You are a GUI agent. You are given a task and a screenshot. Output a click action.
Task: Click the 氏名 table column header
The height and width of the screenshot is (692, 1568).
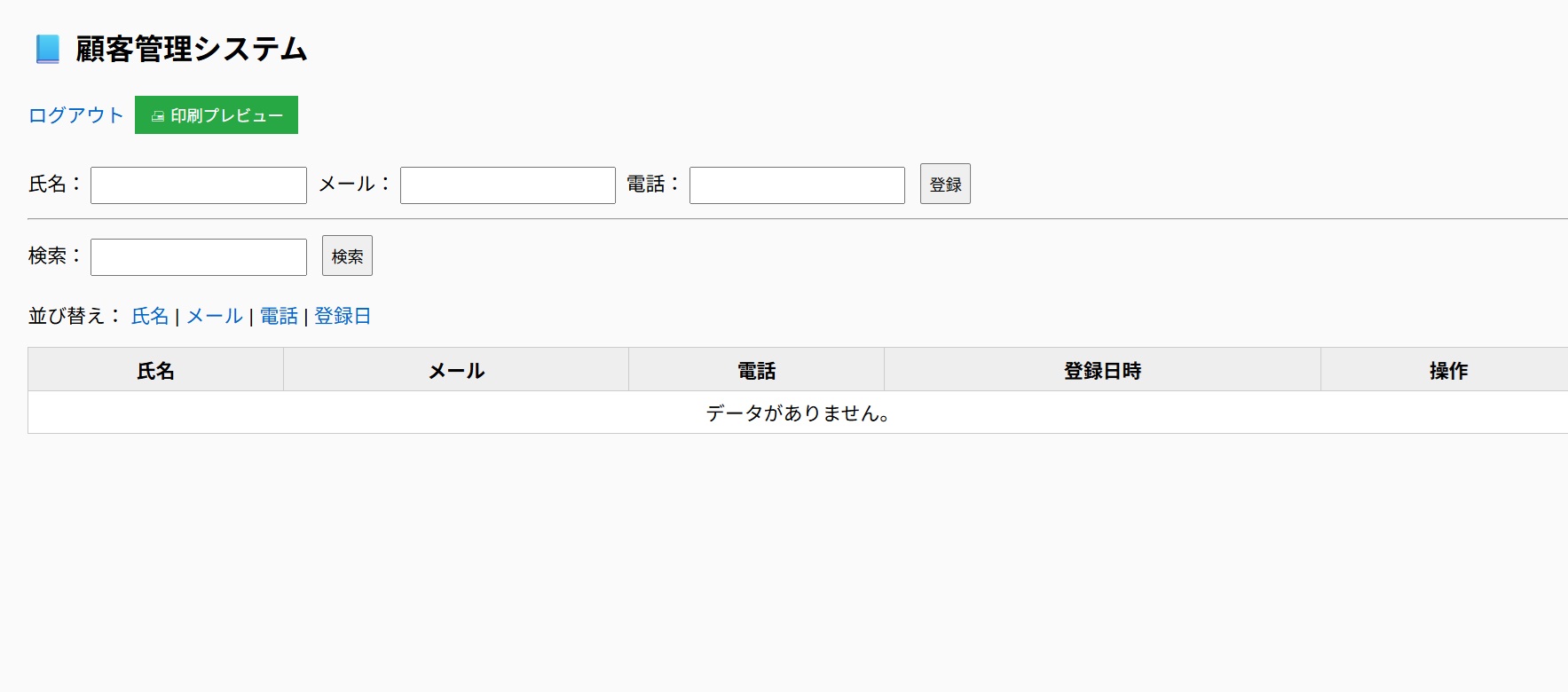click(x=156, y=371)
